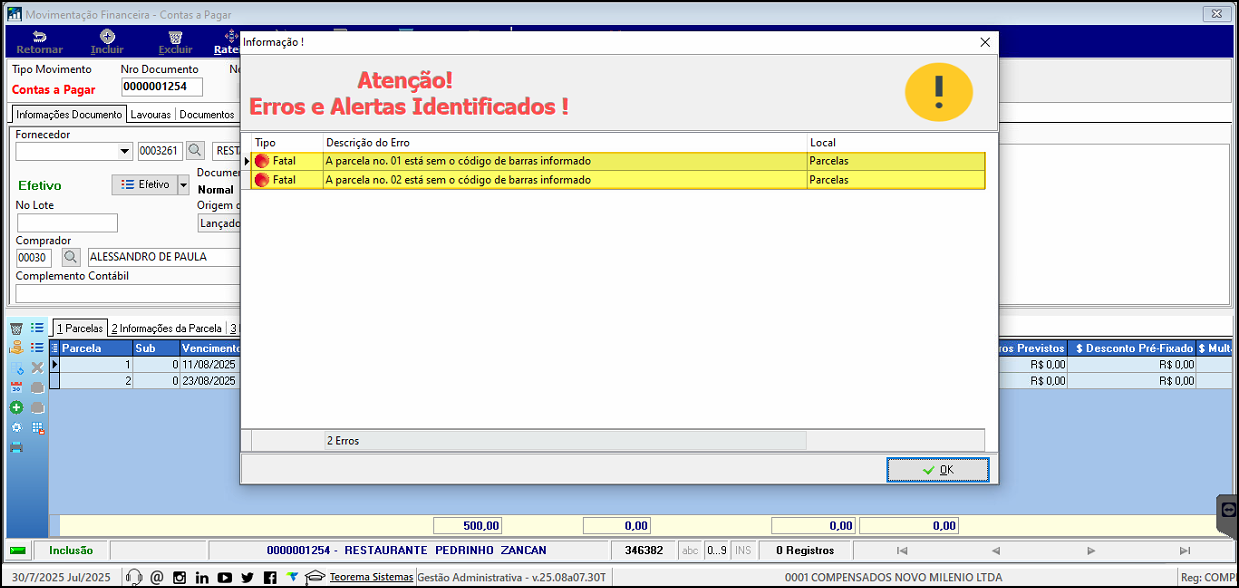The width and height of the screenshot is (1239, 588).
Task: Open the Teorema Sistemas link
Action: (x=371, y=577)
